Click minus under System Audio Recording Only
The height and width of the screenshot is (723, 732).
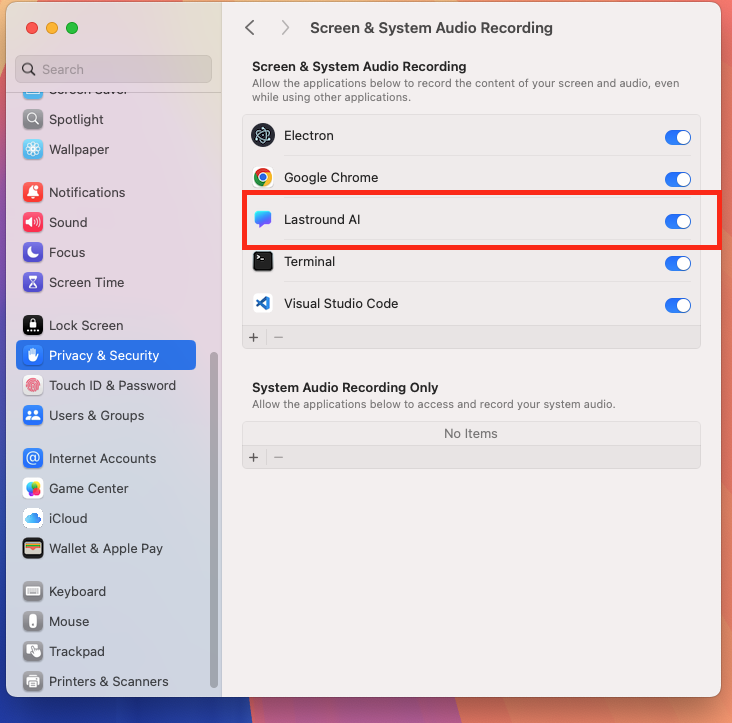pyautogui.click(x=279, y=457)
